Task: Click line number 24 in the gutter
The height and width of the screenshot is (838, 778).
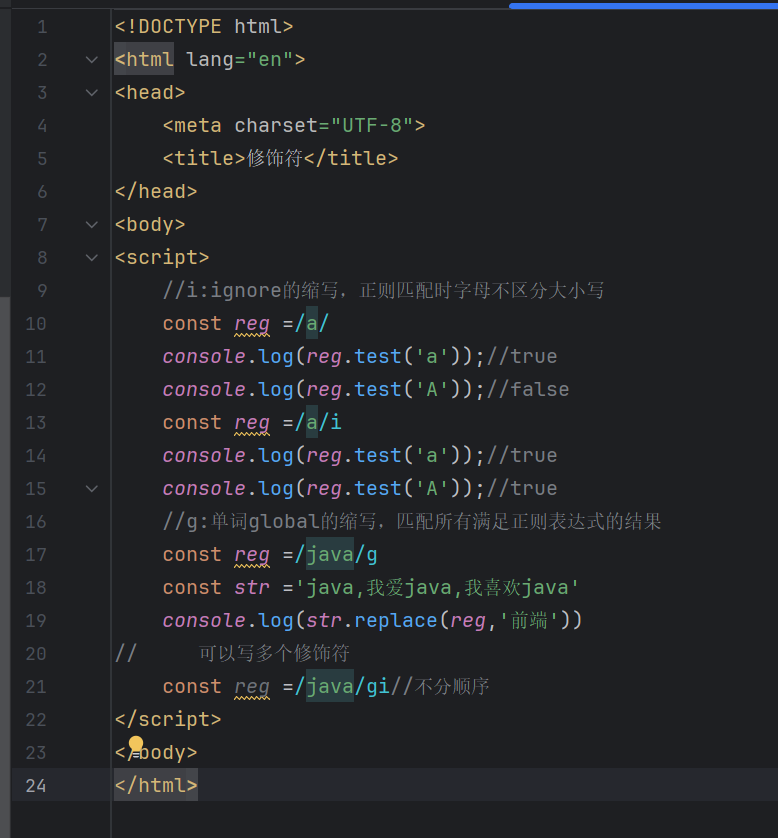Action: click(36, 786)
